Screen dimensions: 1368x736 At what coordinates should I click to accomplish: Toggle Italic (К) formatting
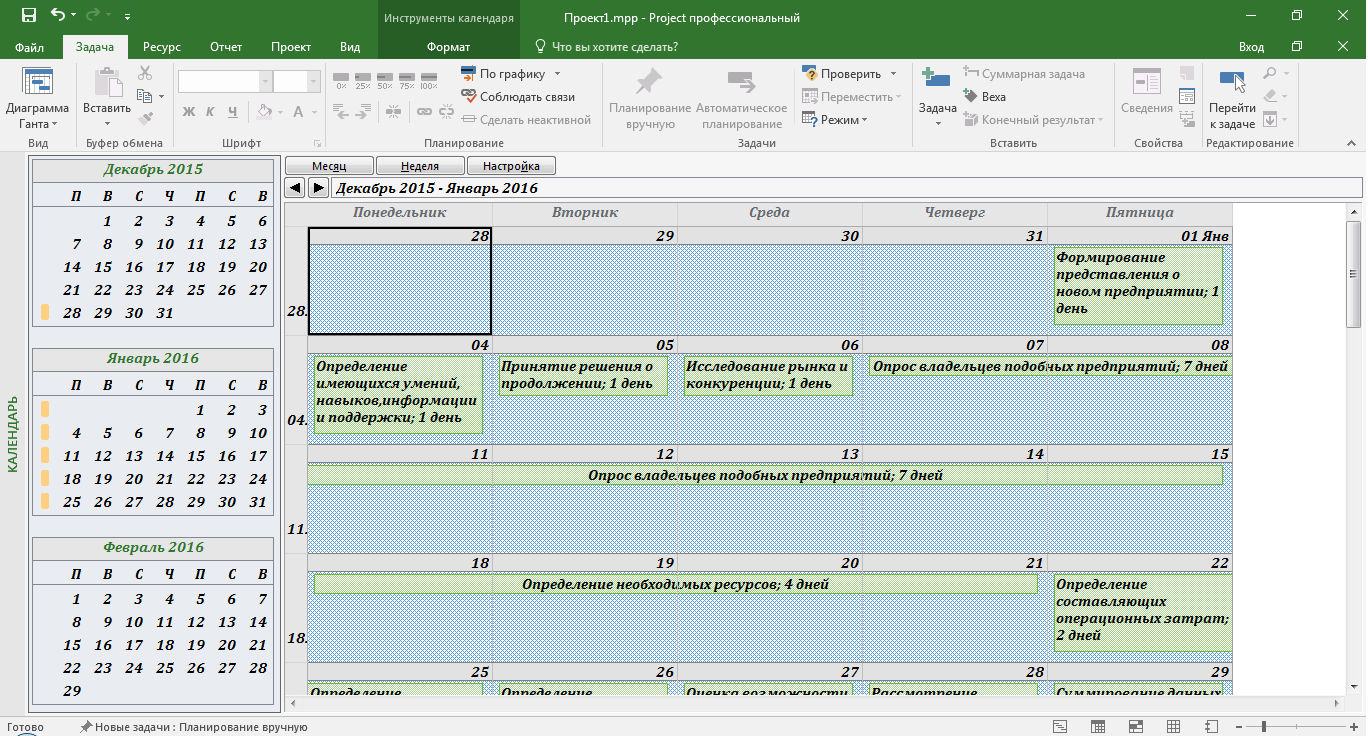point(211,112)
